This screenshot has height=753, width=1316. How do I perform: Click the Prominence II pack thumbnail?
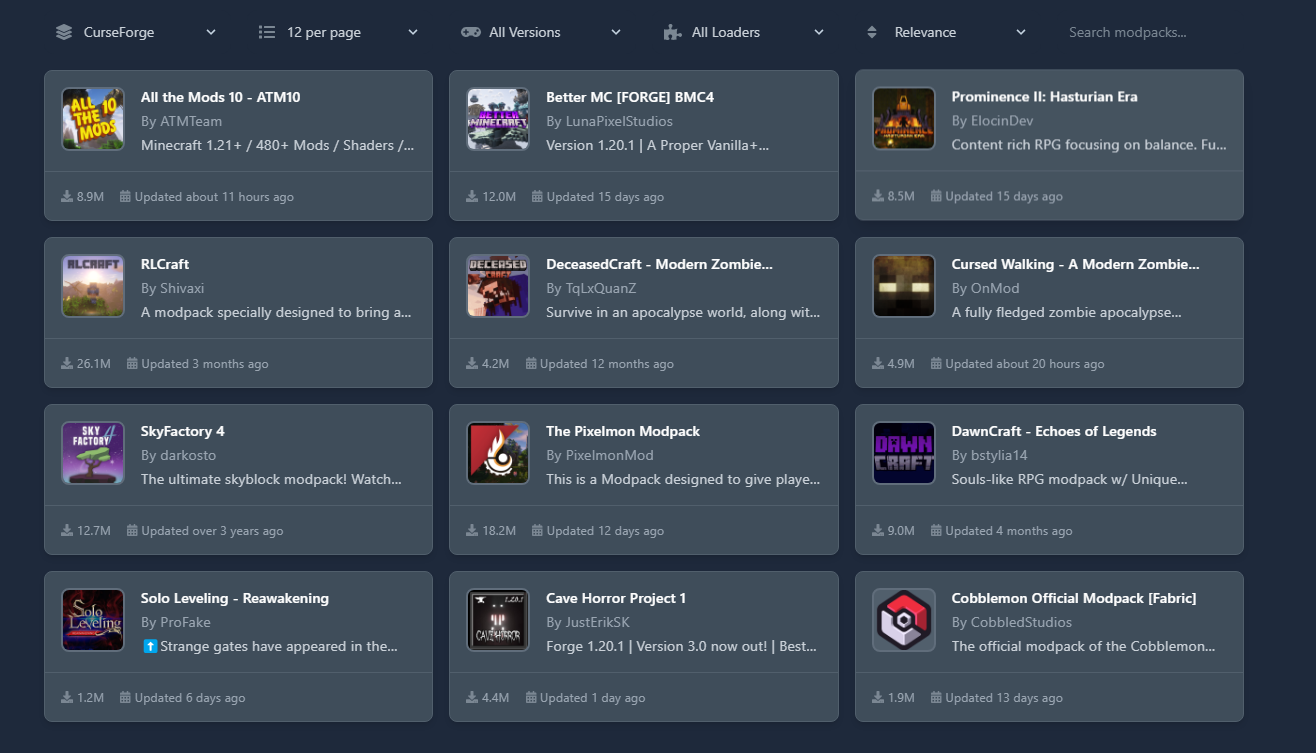click(x=904, y=119)
